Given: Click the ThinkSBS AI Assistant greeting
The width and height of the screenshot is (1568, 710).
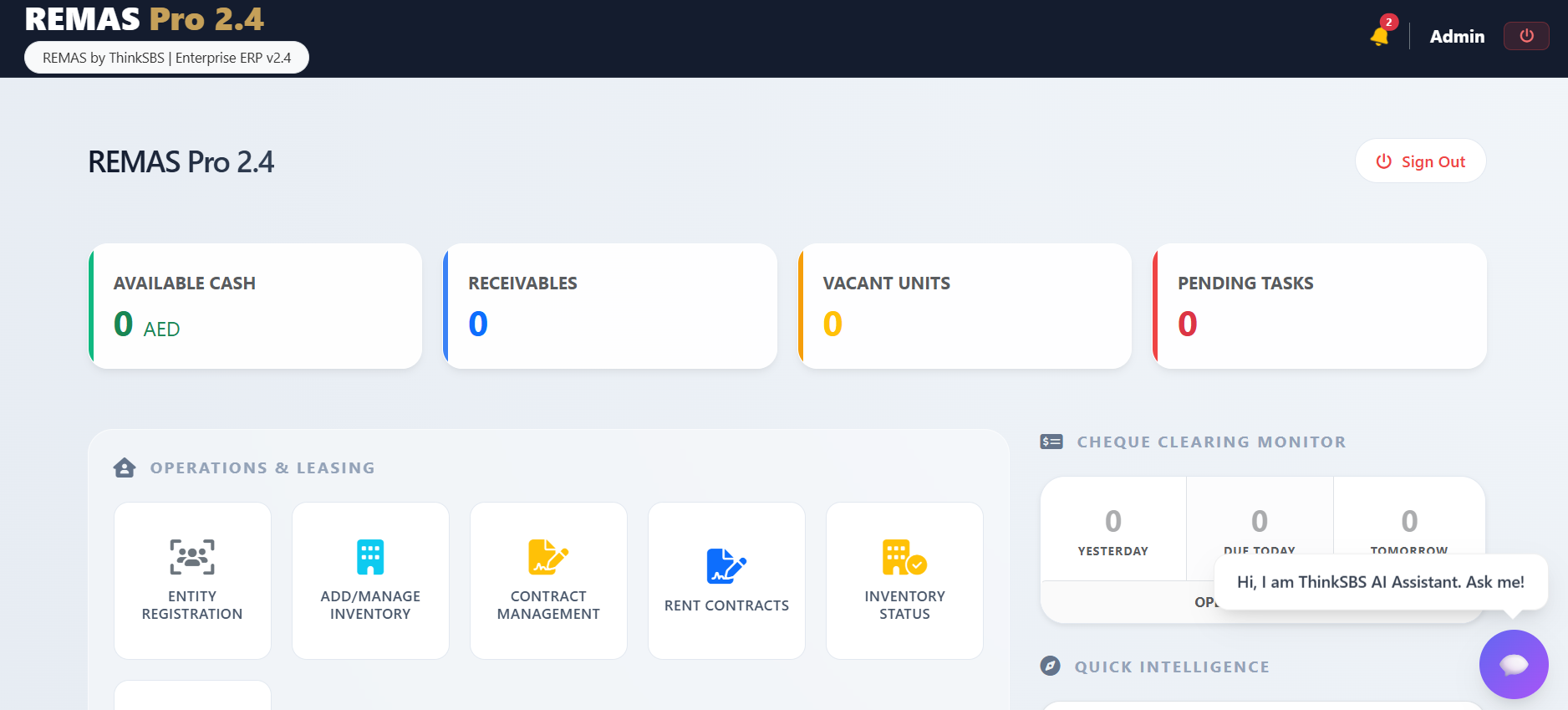Looking at the screenshot, I should pyautogui.click(x=1381, y=582).
